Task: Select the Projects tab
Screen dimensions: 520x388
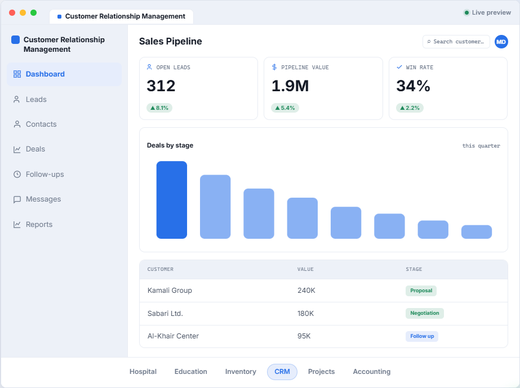Action: [321, 371]
